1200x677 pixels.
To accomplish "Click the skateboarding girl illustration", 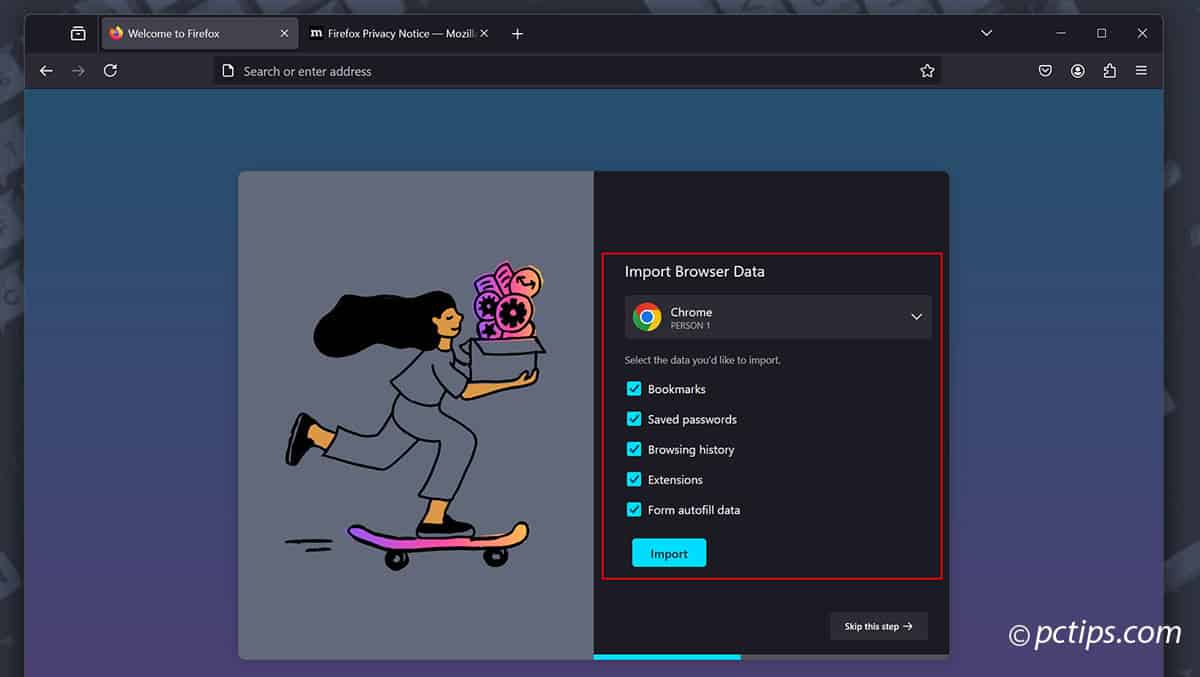I will pos(415,416).
